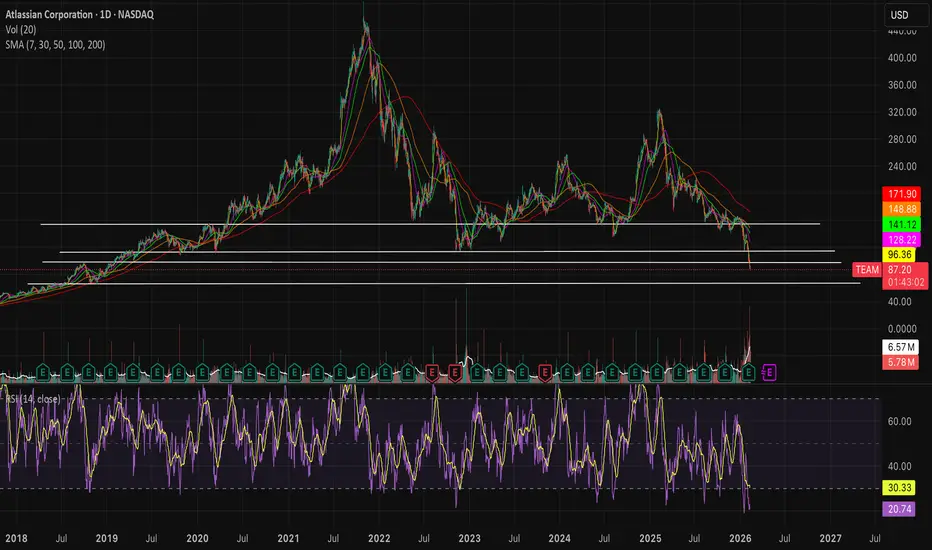The image size is (932, 550).
Task: Click the 87.20 last price label
Action: coord(900,269)
